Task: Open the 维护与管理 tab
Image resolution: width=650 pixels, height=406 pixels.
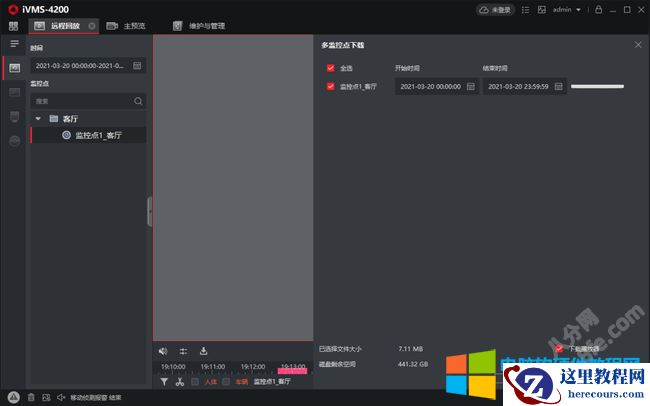Action: [199, 26]
